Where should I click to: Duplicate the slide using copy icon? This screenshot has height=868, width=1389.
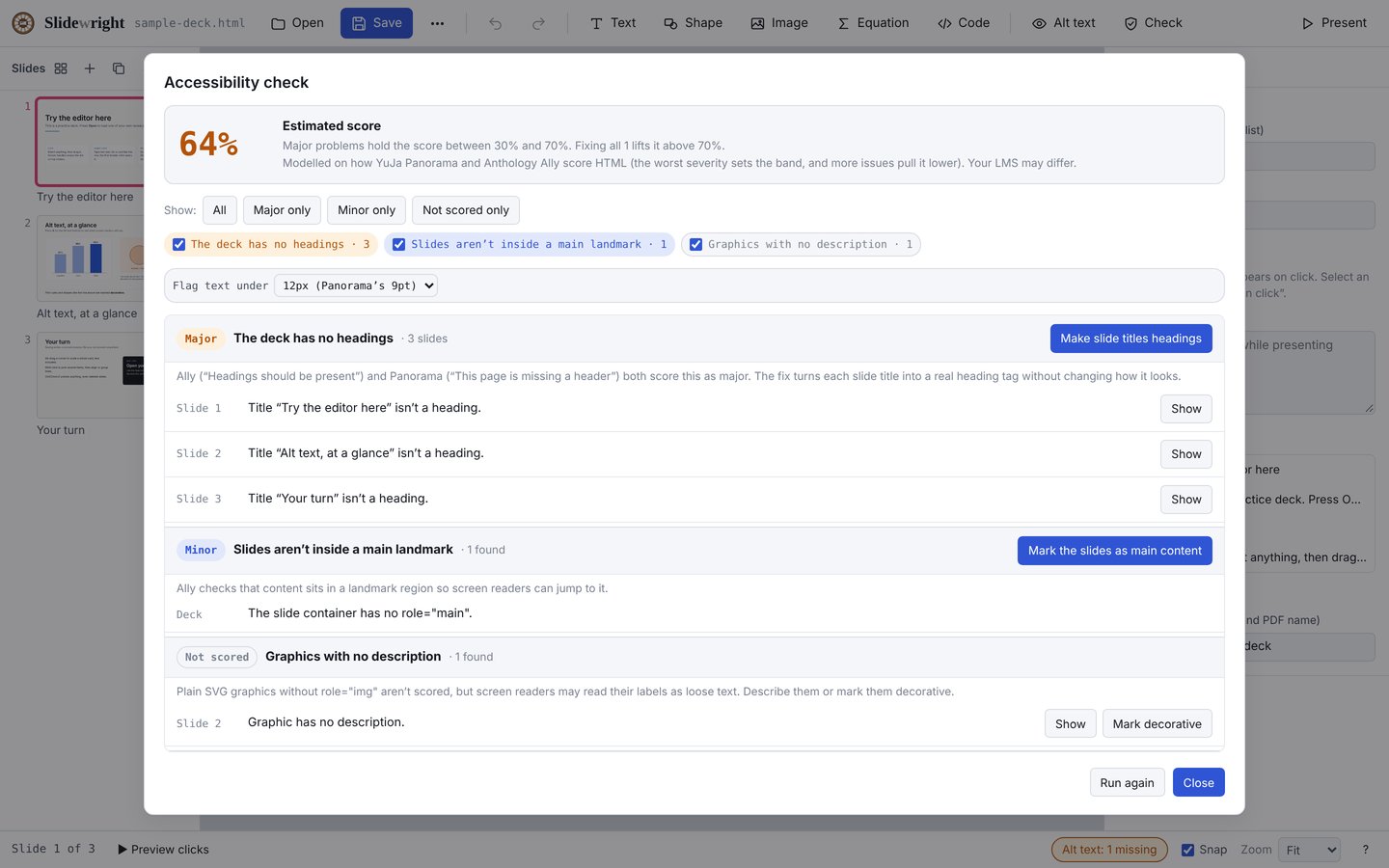(x=119, y=68)
